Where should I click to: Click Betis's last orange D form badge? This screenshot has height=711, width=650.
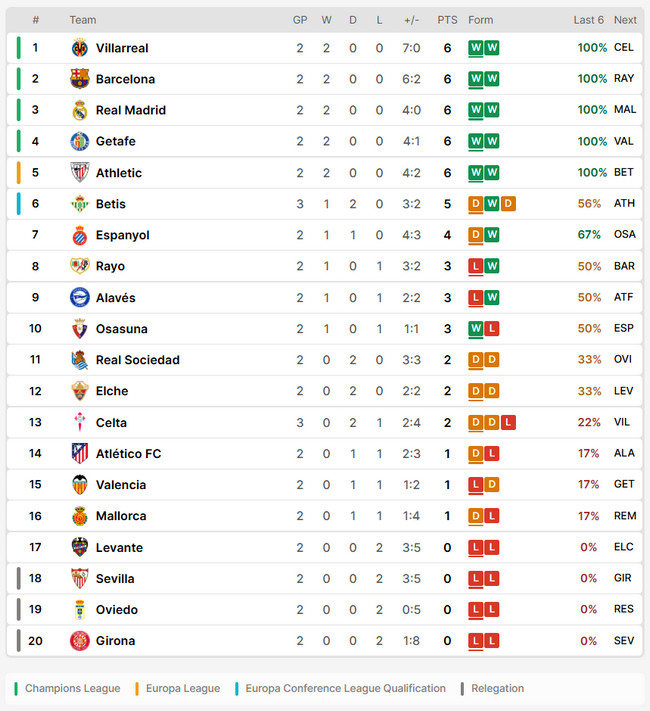508,204
